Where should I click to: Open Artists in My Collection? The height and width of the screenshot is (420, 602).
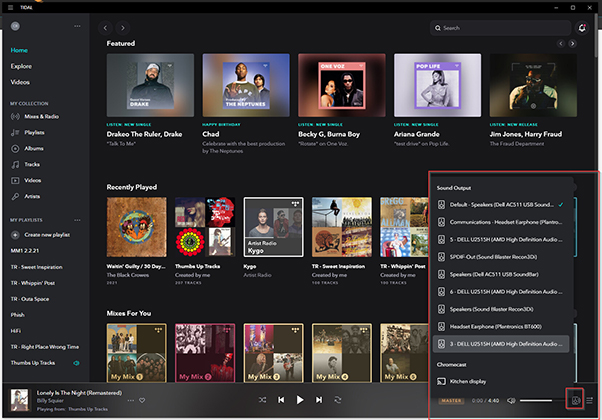tap(25, 197)
